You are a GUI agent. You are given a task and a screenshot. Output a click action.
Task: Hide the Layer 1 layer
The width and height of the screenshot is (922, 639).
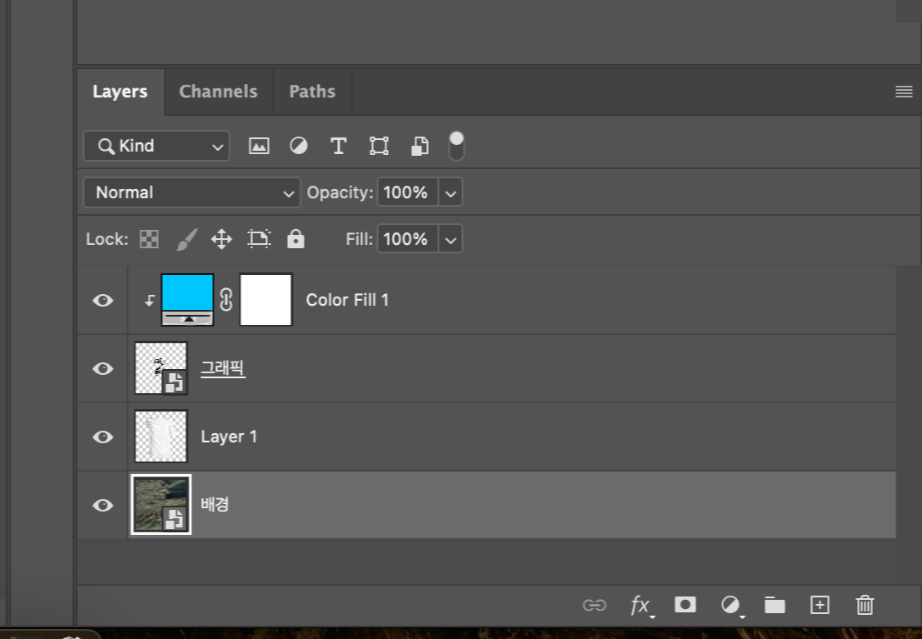[103, 437]
